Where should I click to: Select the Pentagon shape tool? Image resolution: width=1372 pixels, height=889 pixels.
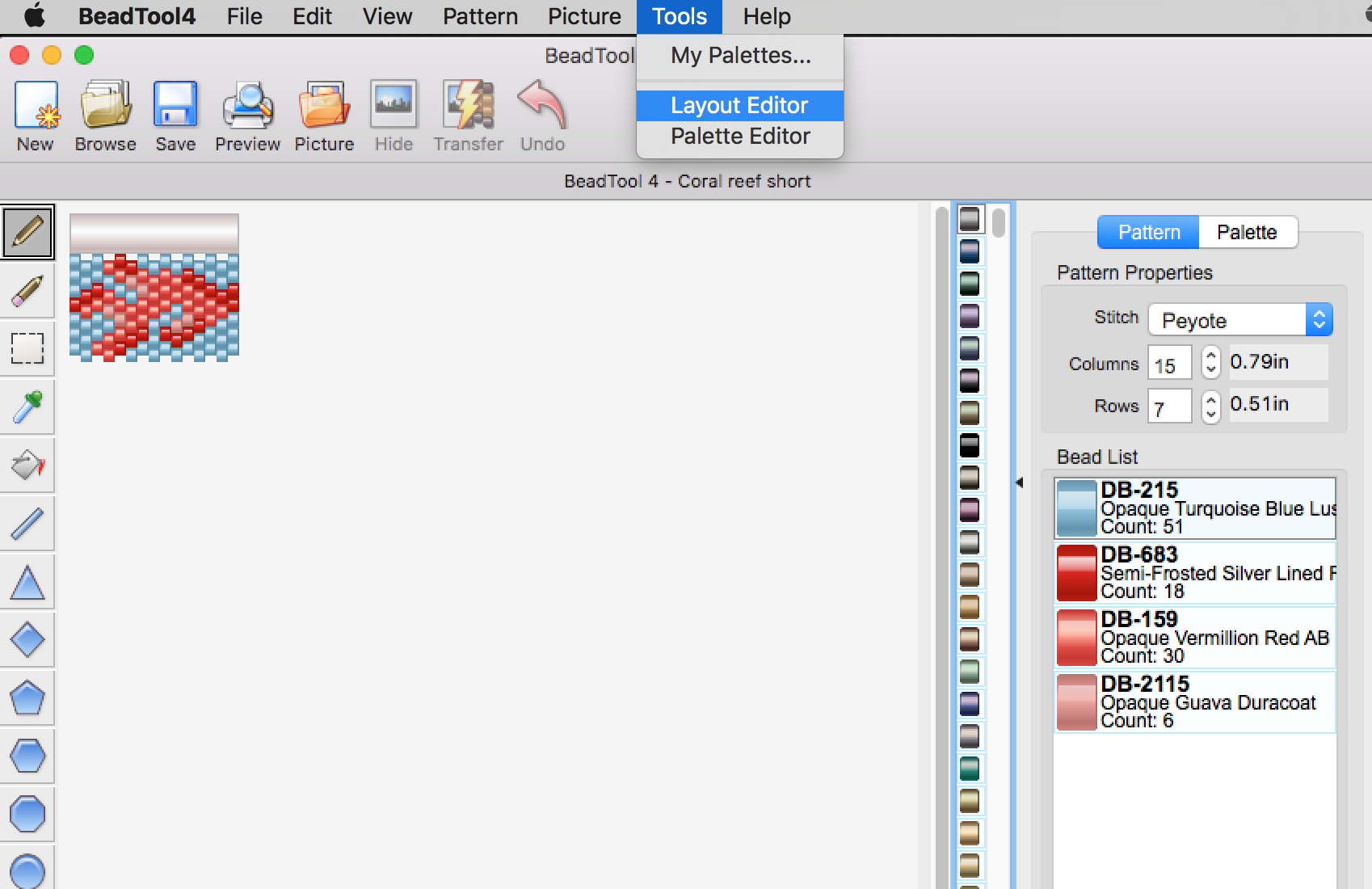(x=27, y=698)
